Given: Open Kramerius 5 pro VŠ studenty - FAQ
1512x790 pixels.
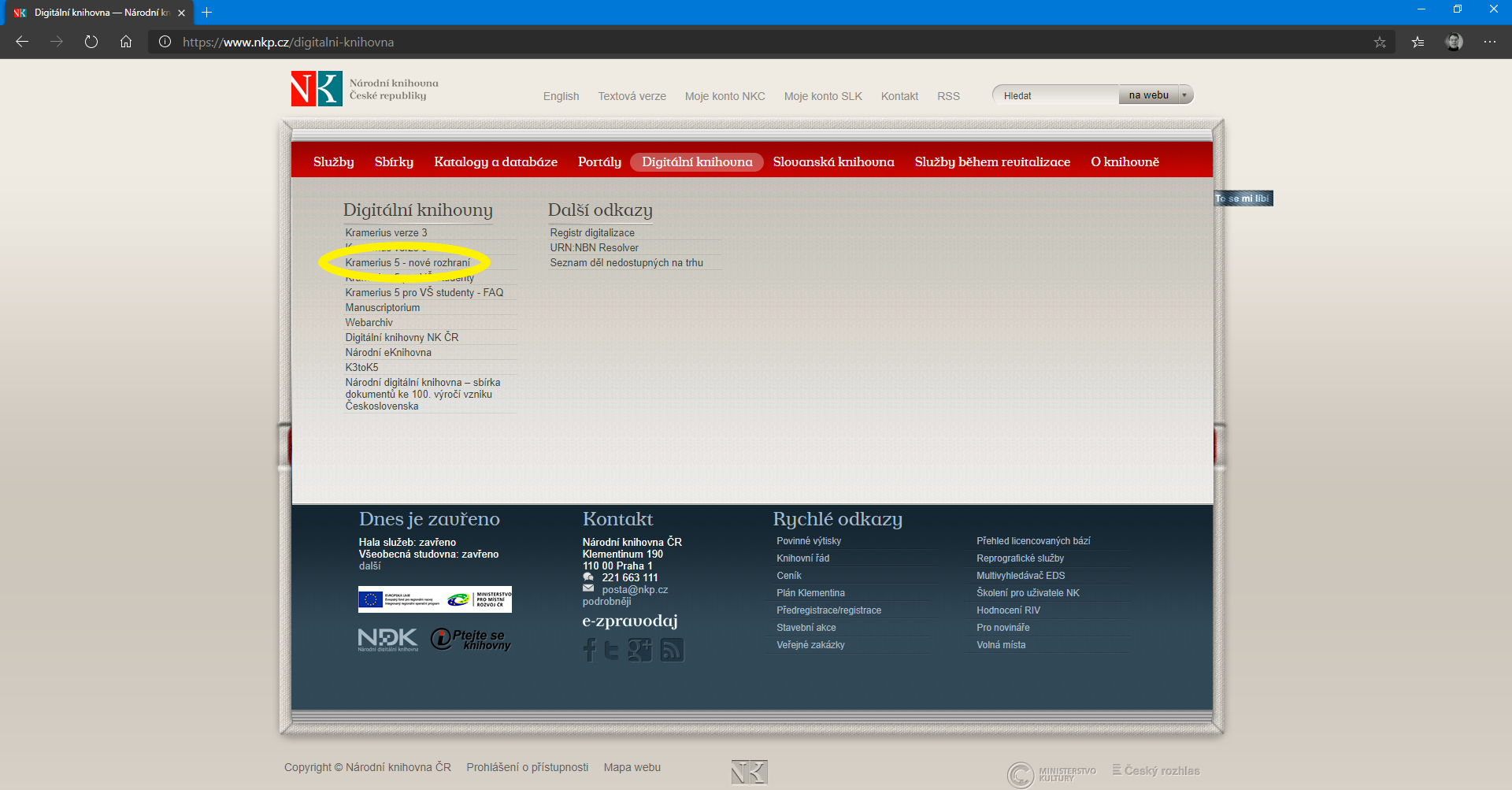Looking at the screenshot, I should [x=424, y=293].
